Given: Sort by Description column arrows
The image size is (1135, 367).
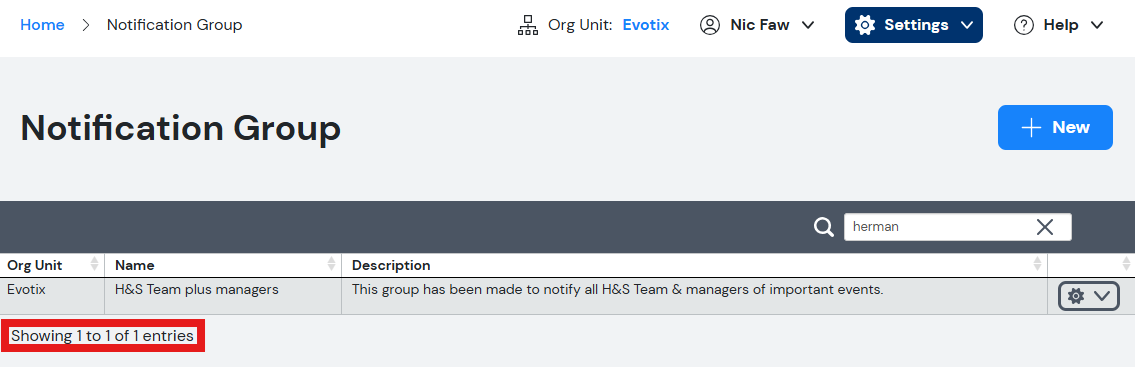Looking at the screenshot, I should coord(1039,264).
